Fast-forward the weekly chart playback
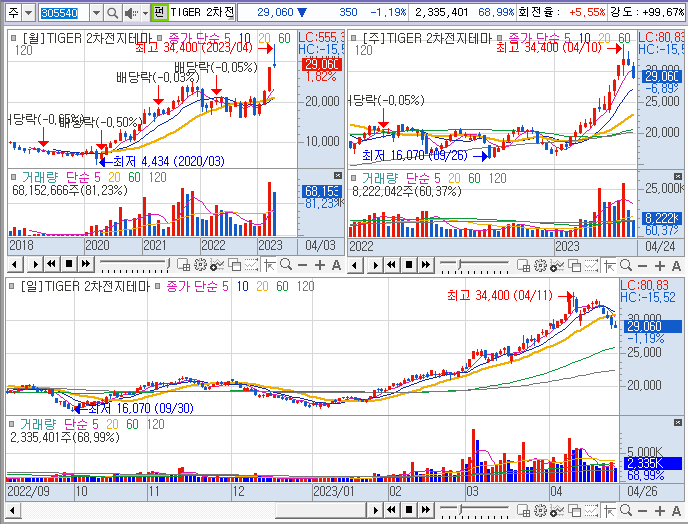Viewport: 688px width, 524px height. pyautogui.click(x=426, y=265)
